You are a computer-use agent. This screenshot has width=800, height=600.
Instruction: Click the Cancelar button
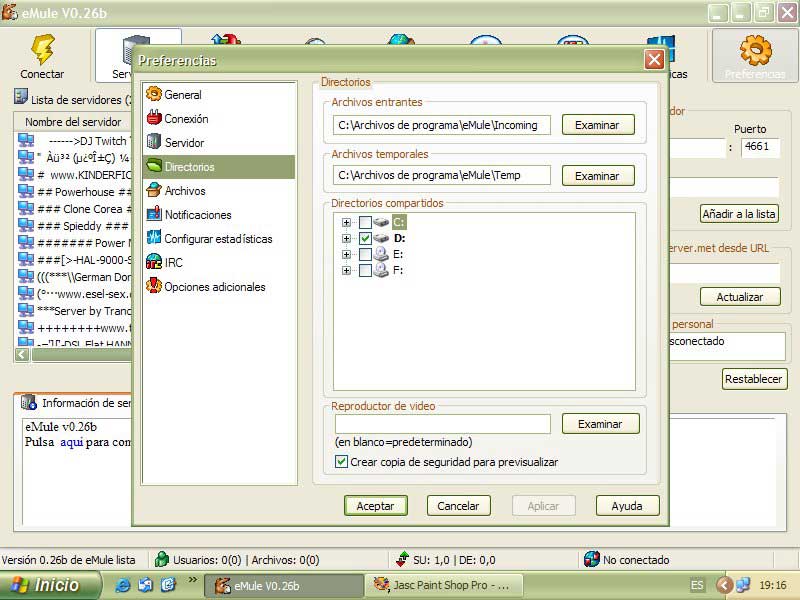pos(458,506)
